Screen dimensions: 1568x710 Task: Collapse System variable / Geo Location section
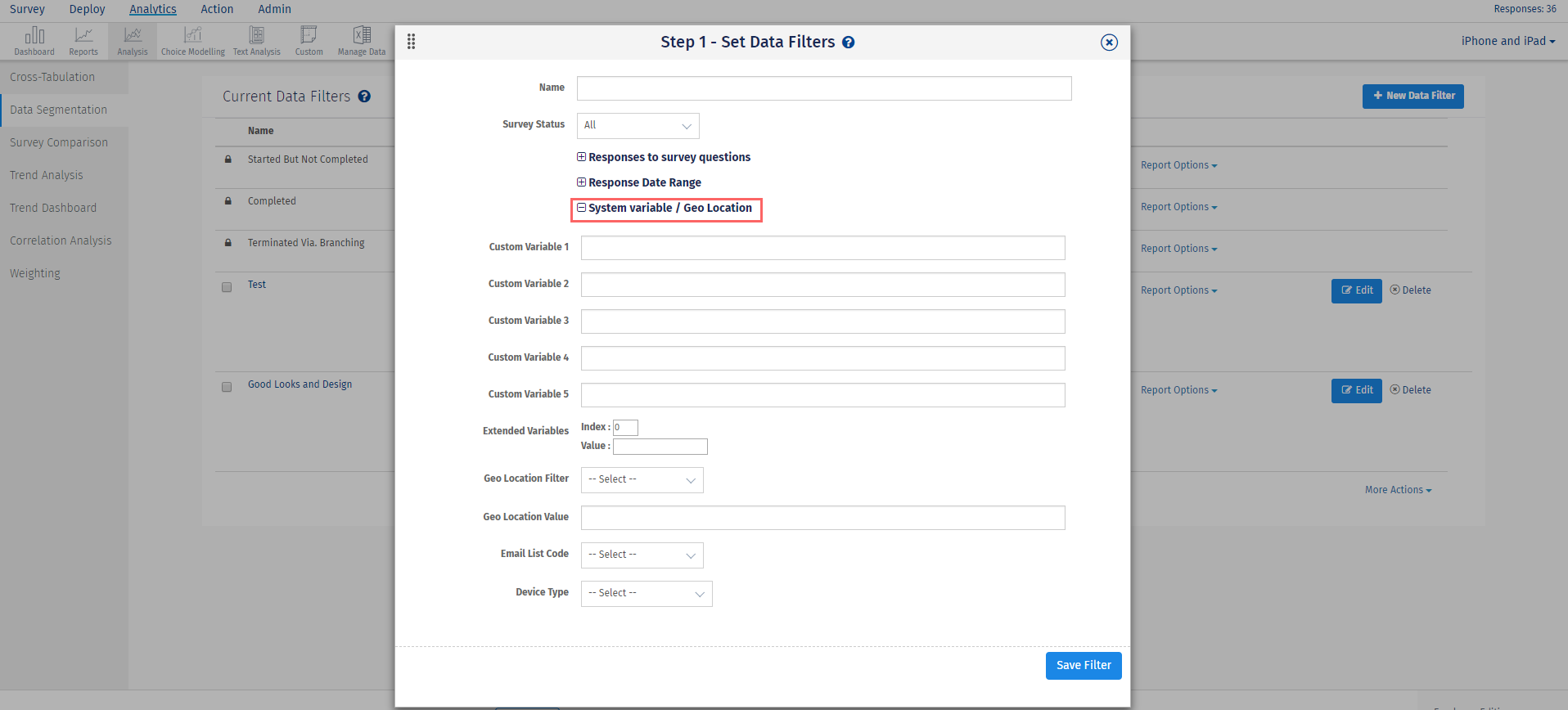click(x=582, y=208)
